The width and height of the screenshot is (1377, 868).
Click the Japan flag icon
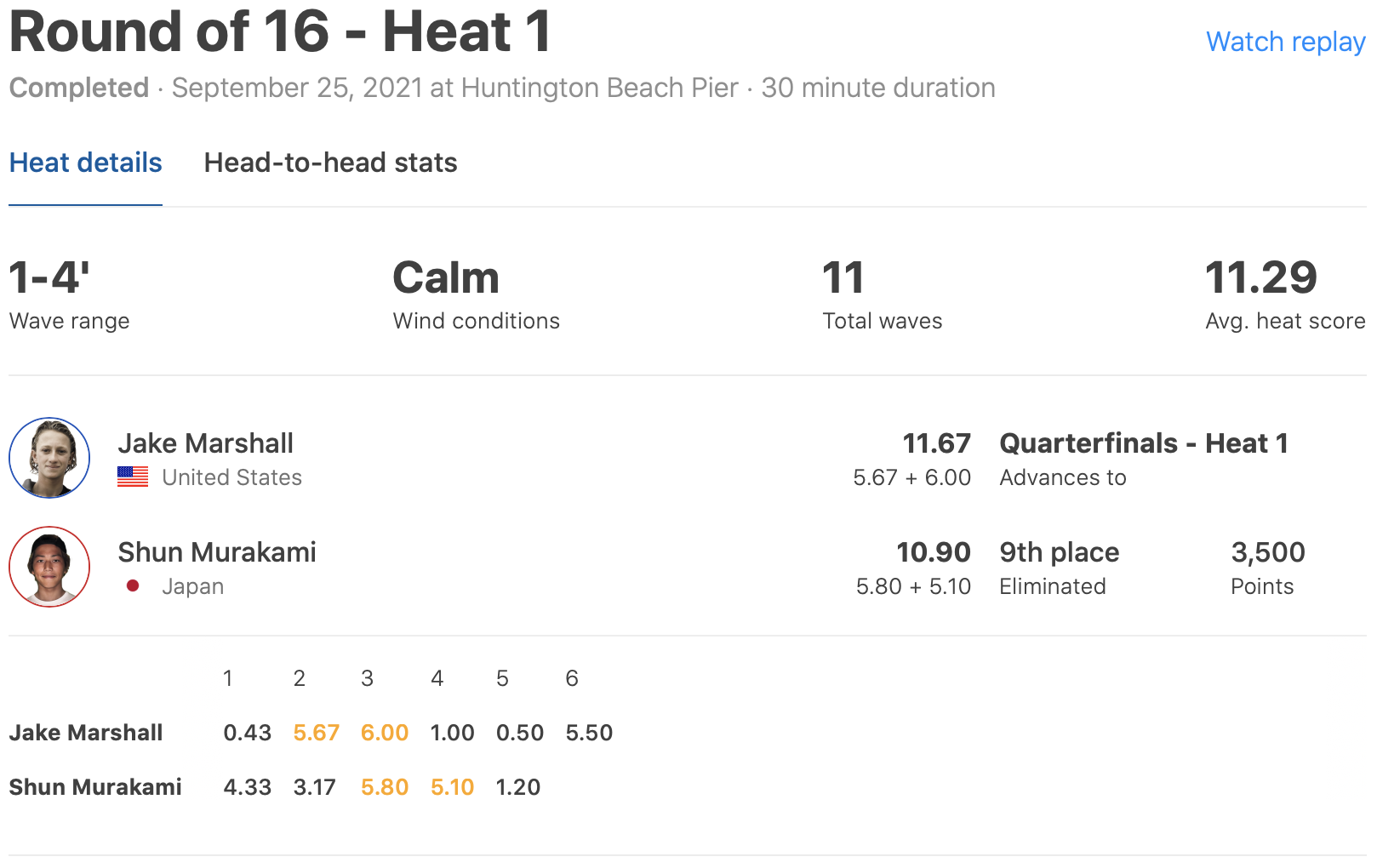pyautogui.click(x=133, y=585)
